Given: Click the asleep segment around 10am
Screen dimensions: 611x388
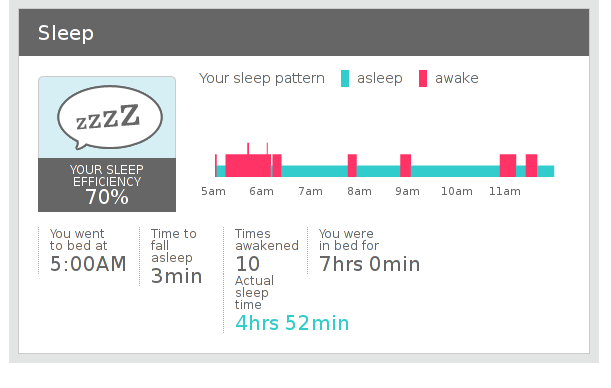Looking at the screenshot, I should coord(455,171).
